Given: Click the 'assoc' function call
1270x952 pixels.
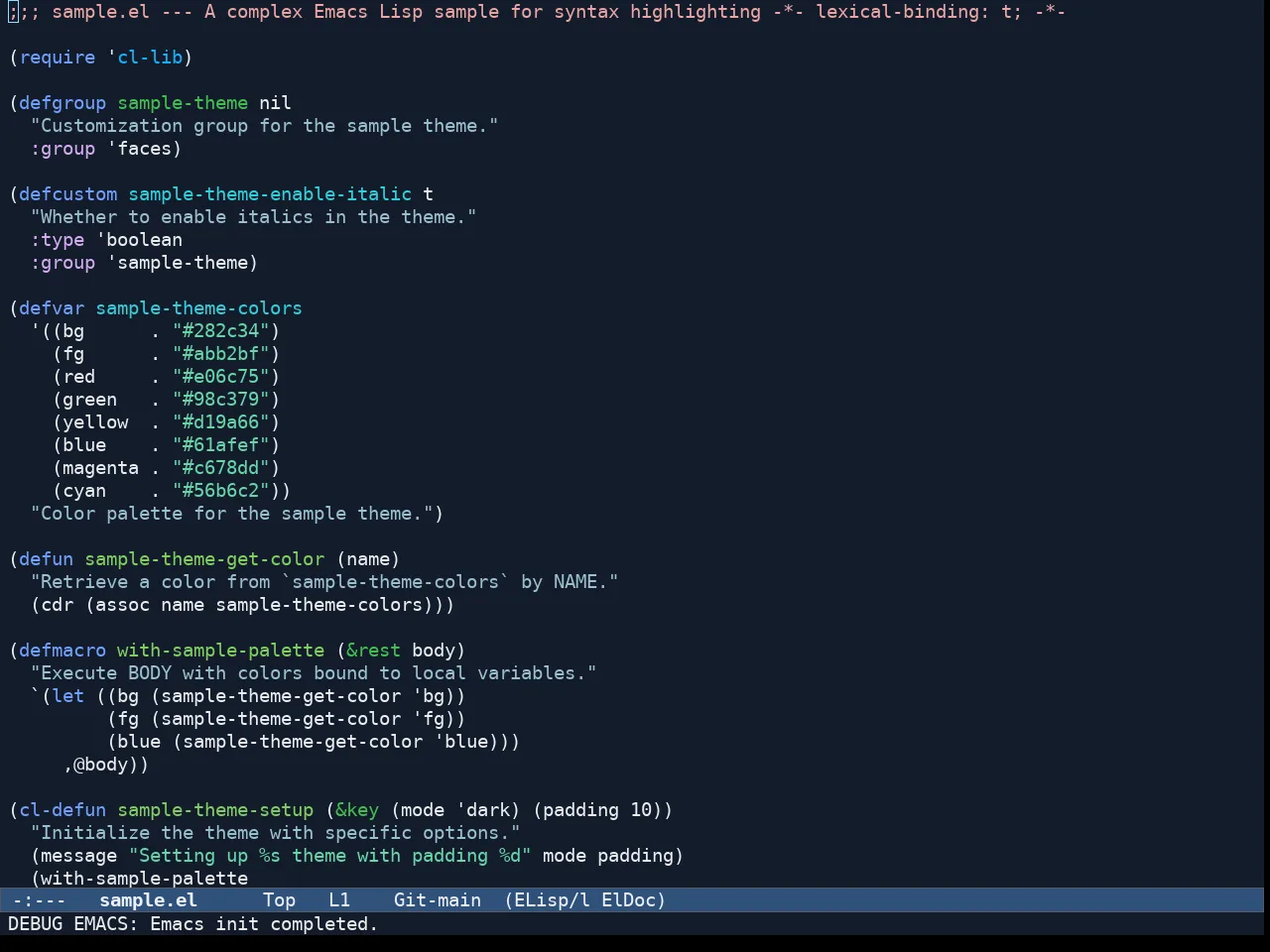Looking at the screenshot, I should (123, 605).
